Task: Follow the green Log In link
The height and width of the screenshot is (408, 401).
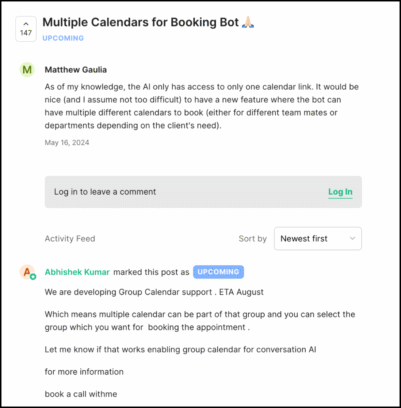Action: [x=340, y=192]
